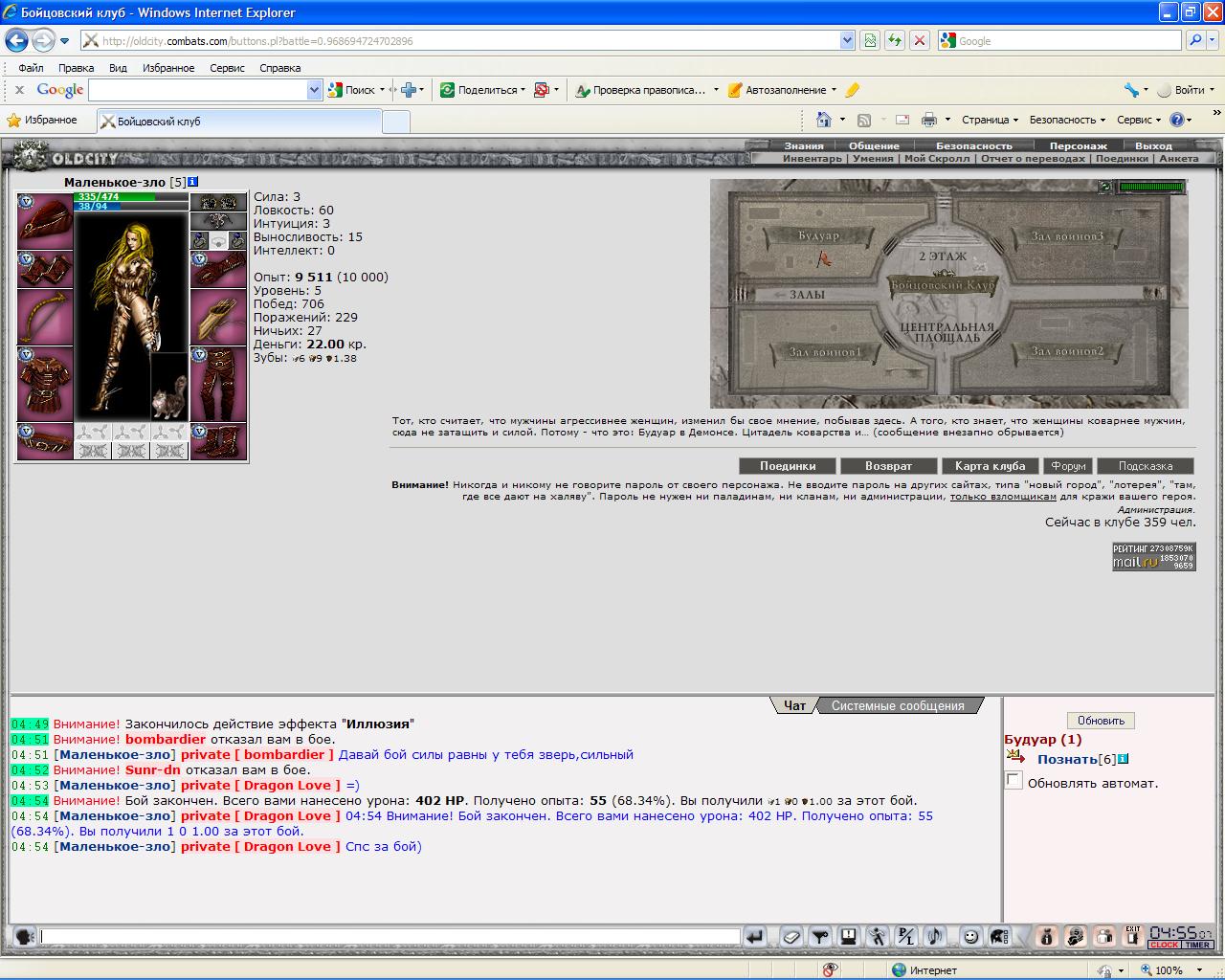Click the Форум button
Image resolution: width=1225 pixels, height=980 pixels.
(x=1068, y=466)
